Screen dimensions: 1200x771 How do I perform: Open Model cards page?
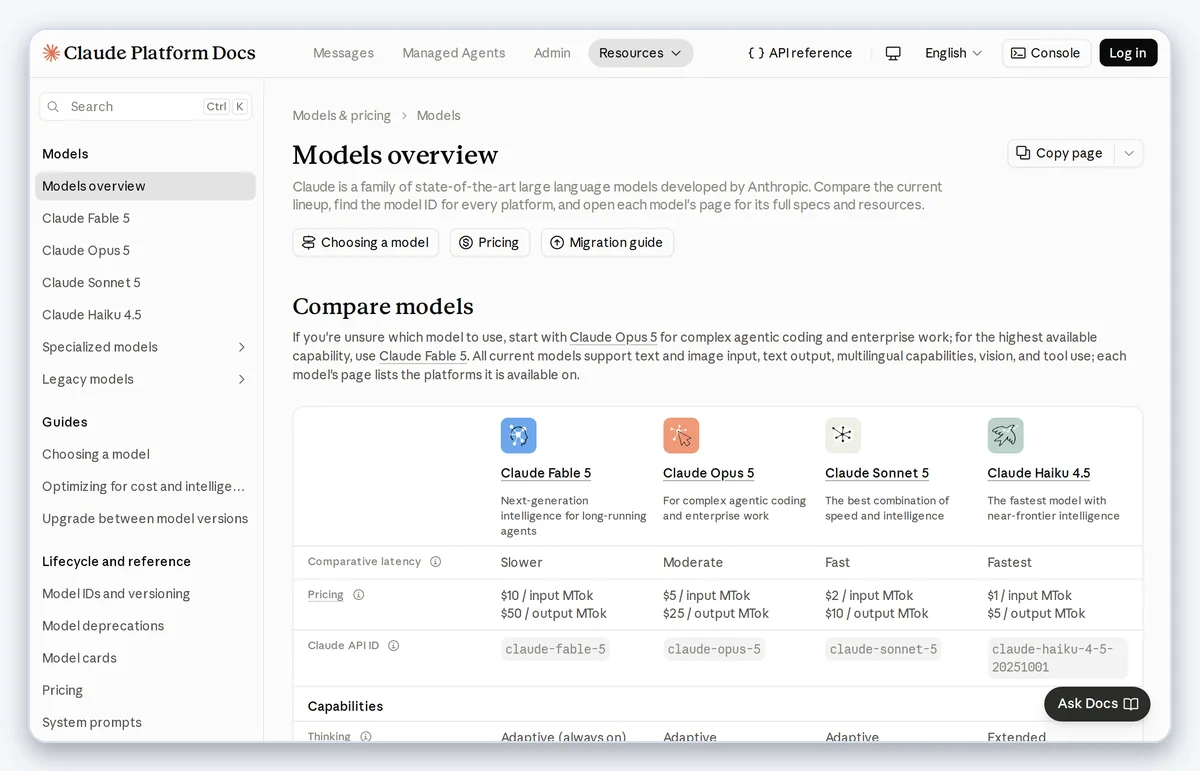(145, 657)
